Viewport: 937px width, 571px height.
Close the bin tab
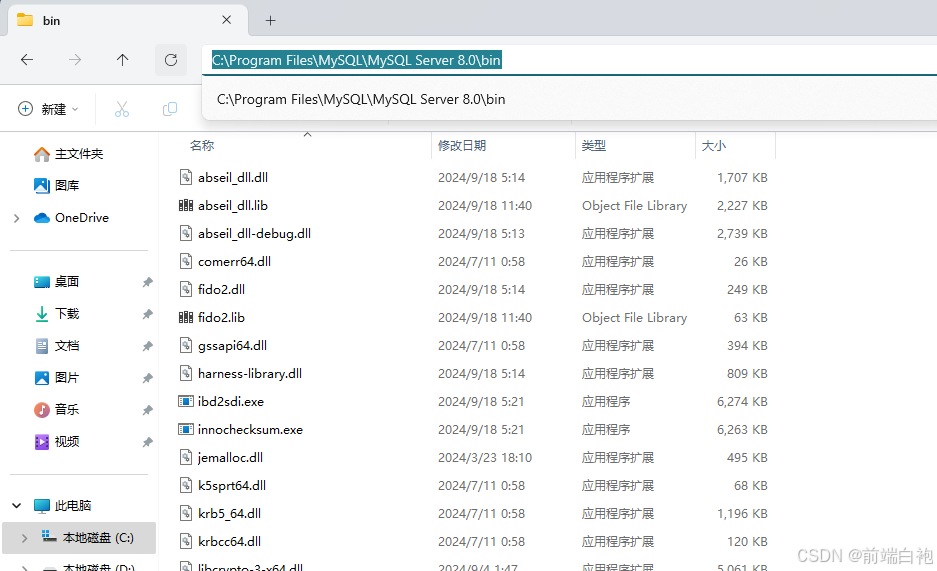[226, 20]
